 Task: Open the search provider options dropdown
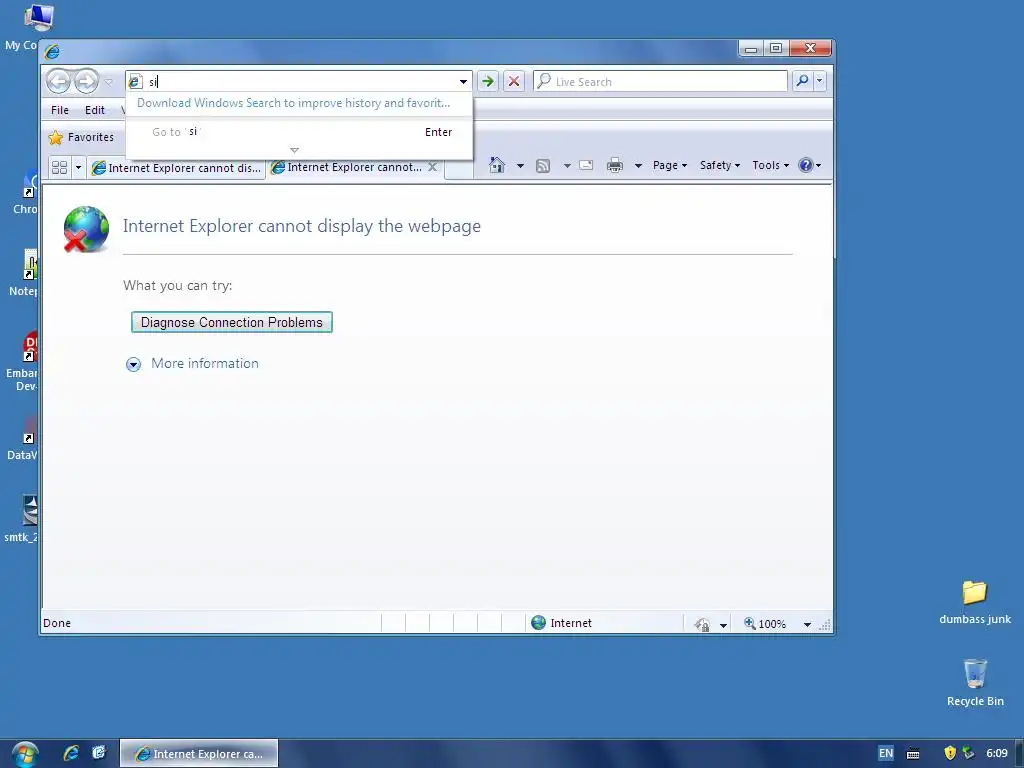pos(820,81)
